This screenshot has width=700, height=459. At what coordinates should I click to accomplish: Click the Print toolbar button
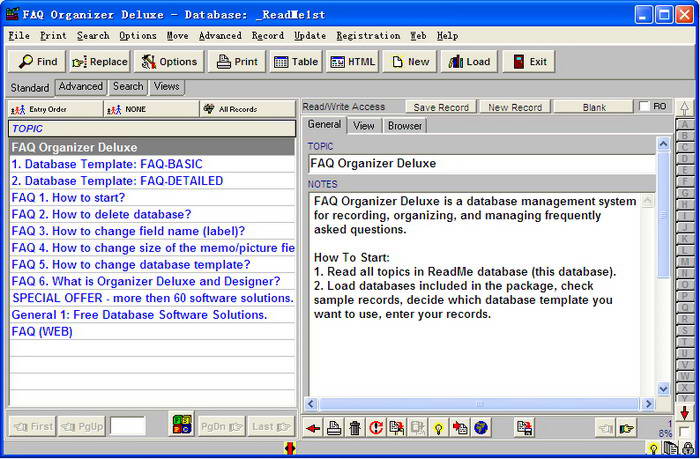coord(237,62)
